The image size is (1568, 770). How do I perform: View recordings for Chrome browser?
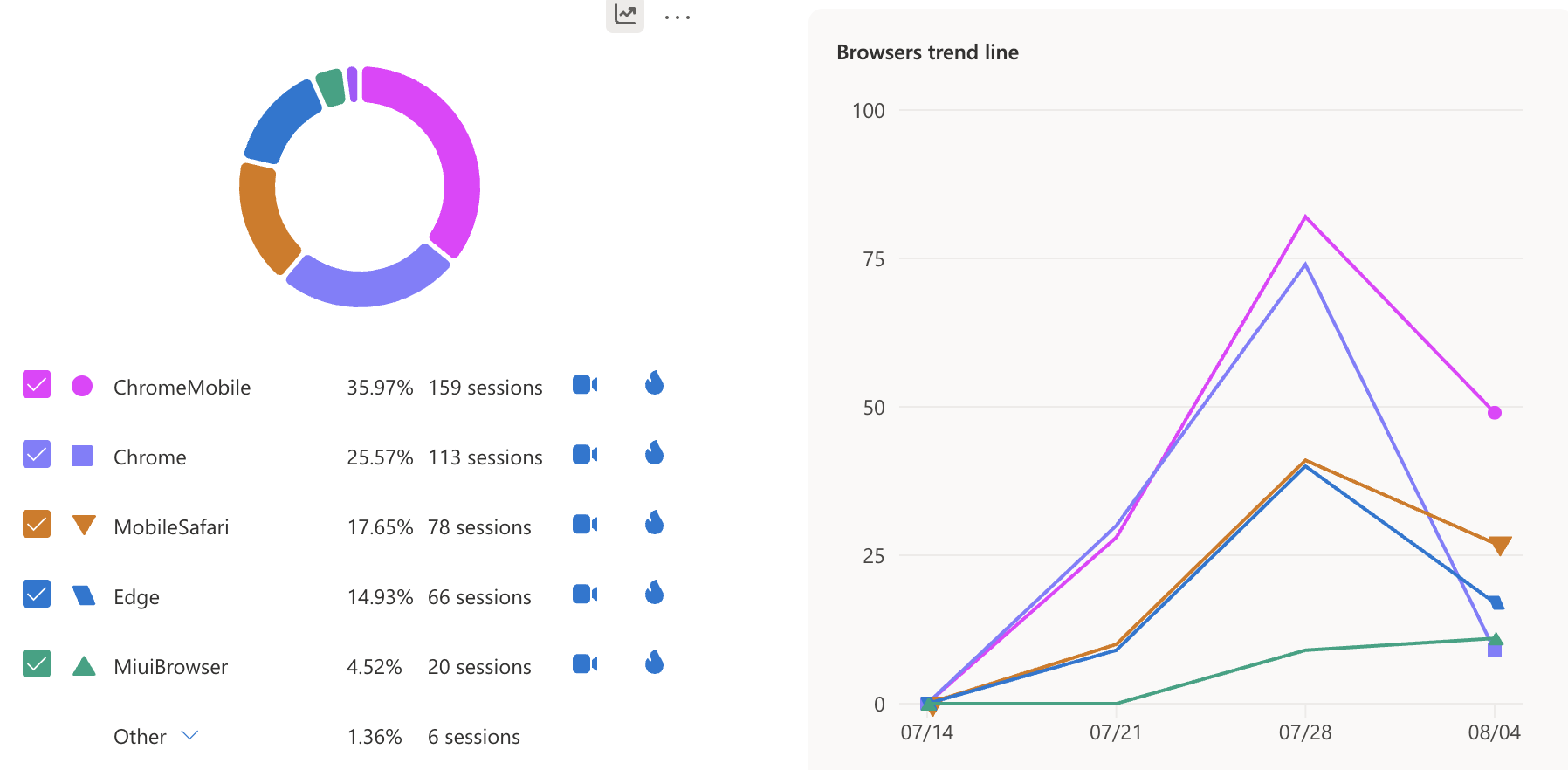(584, 454)
